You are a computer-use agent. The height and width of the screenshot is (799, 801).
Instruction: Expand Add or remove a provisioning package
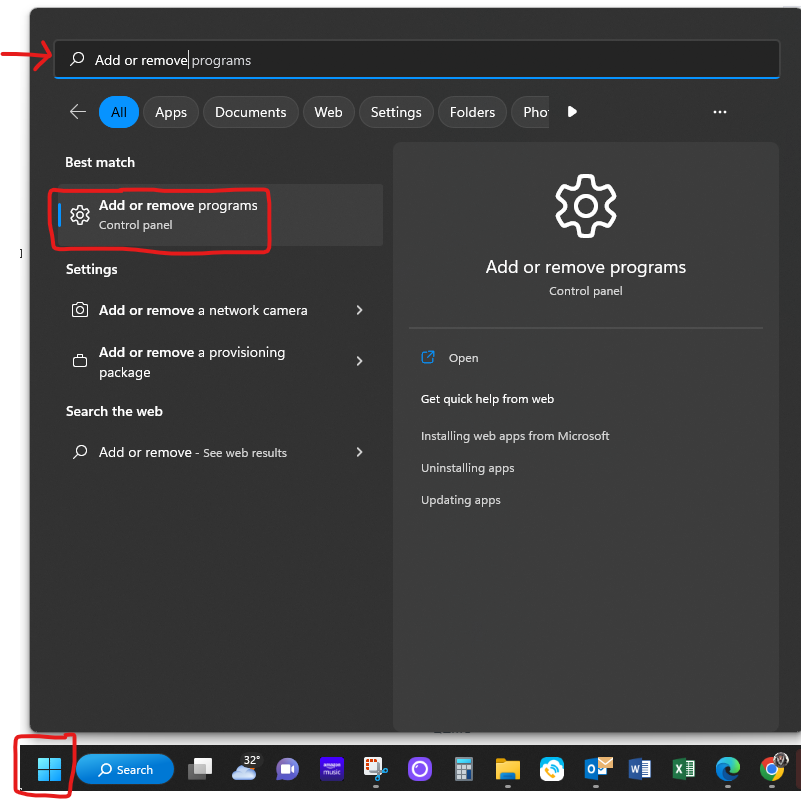[359, 361]
